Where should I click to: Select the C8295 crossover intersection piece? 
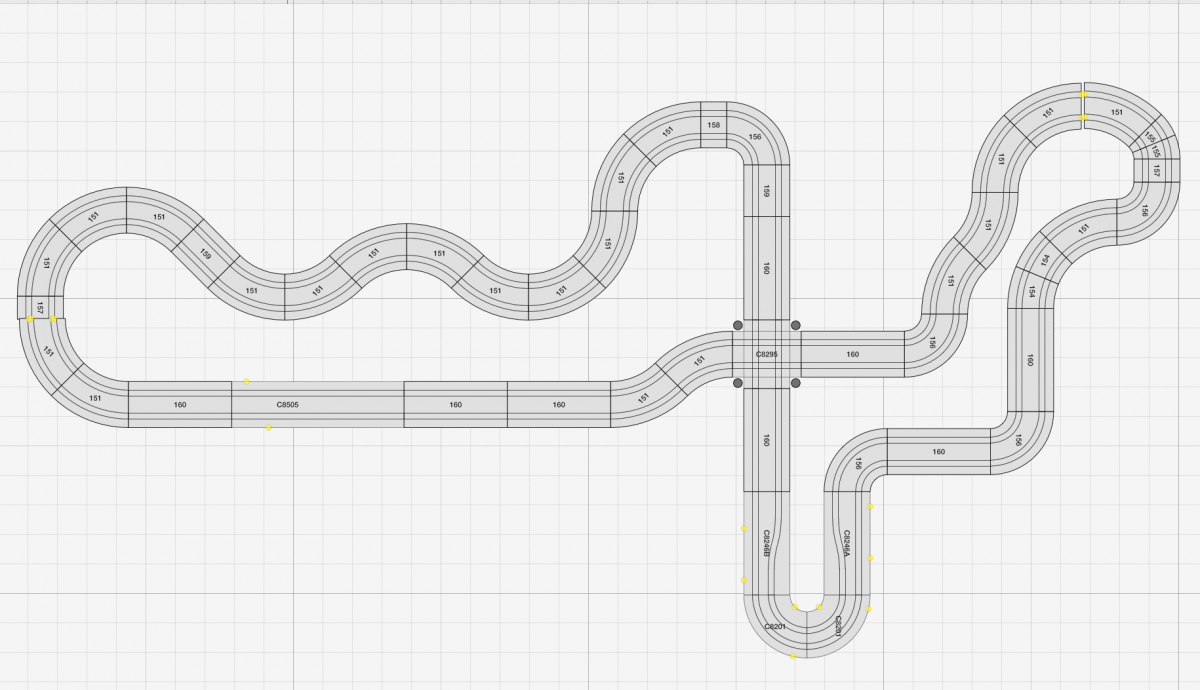click(x=766, y=352)
